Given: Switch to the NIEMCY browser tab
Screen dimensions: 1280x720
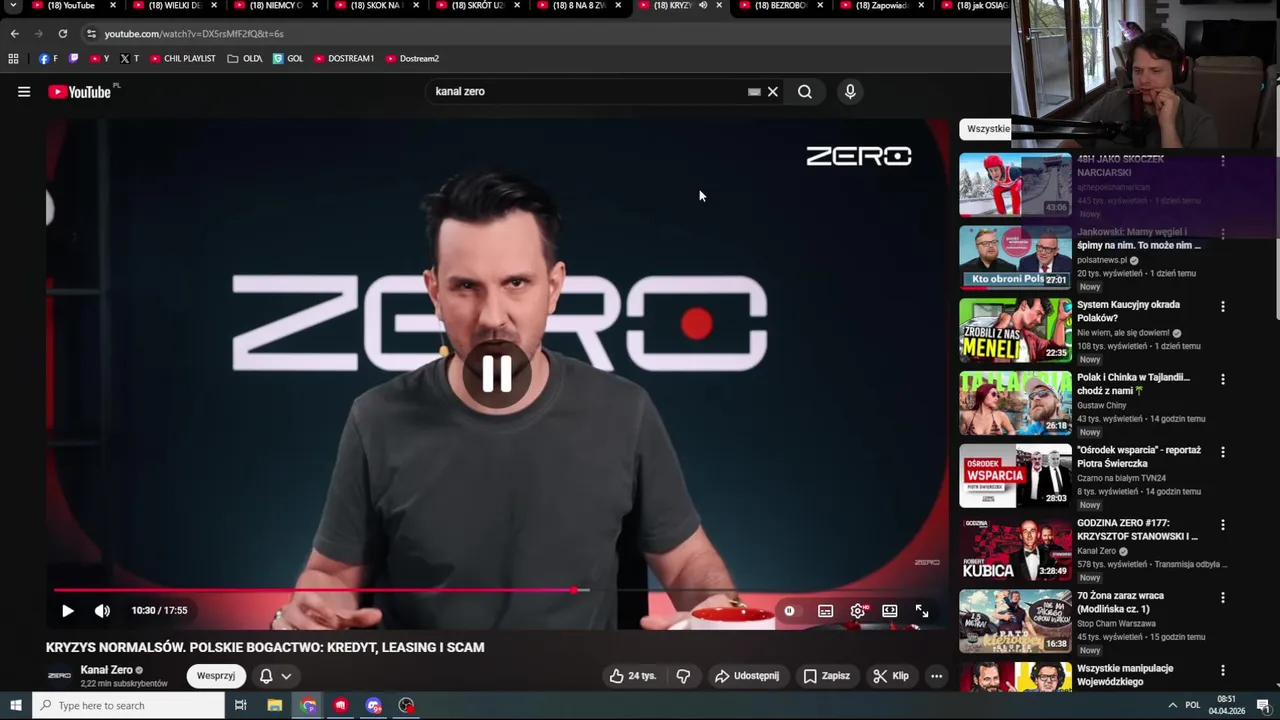Looking at the screenshot, I should [x=274, y=6].
